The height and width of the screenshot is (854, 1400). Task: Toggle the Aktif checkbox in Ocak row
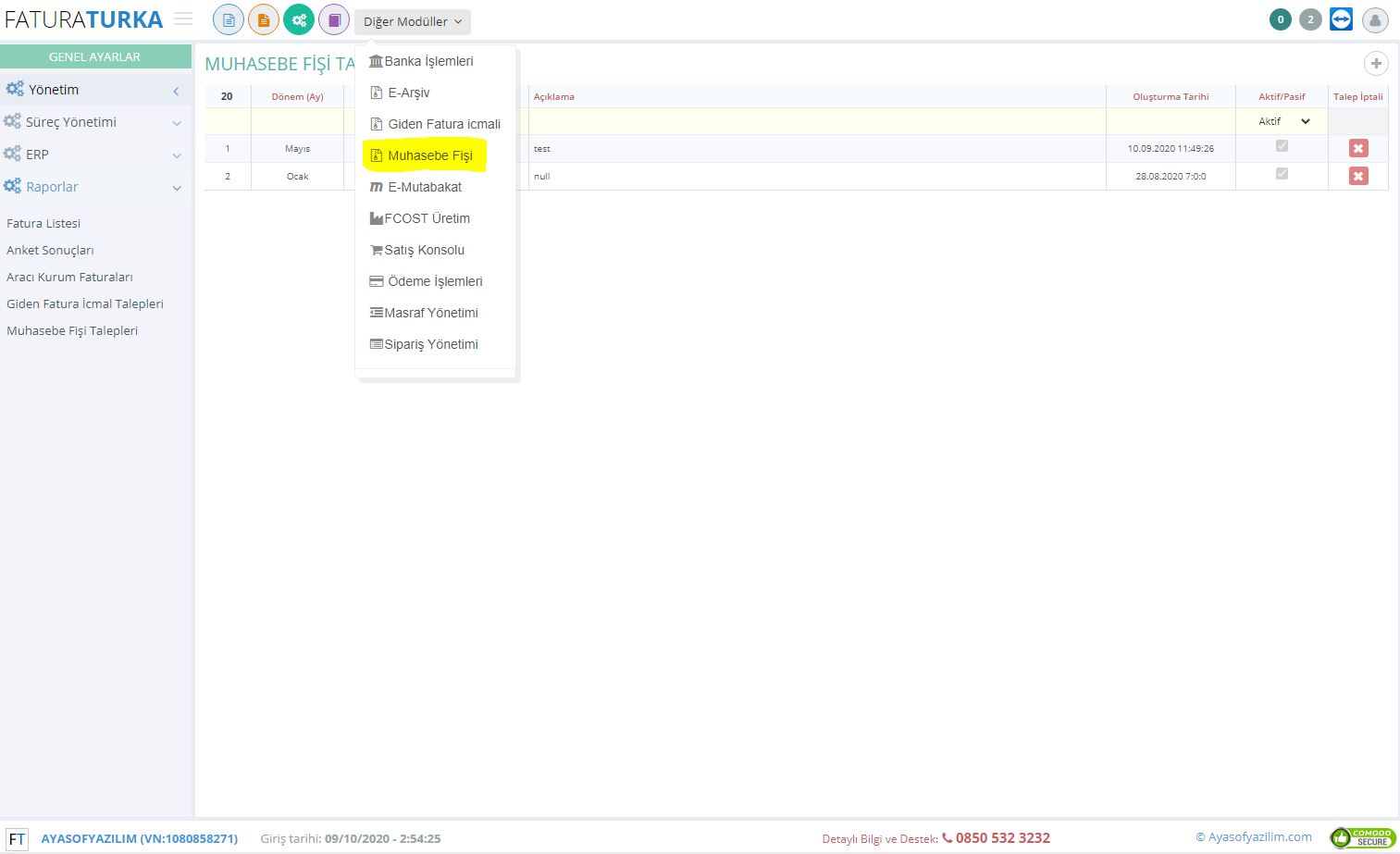click(x=1282, y=174)
